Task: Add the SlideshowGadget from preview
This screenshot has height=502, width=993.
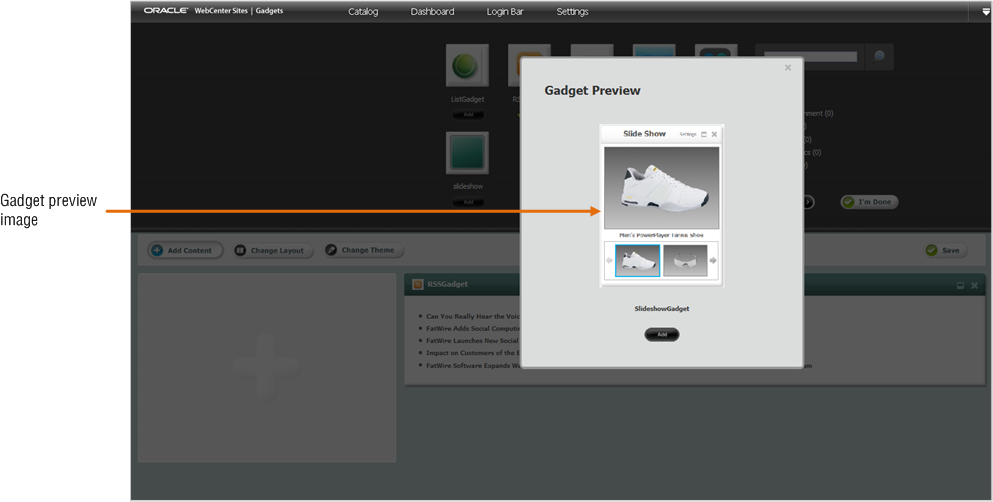Action: tap(662, 334)
